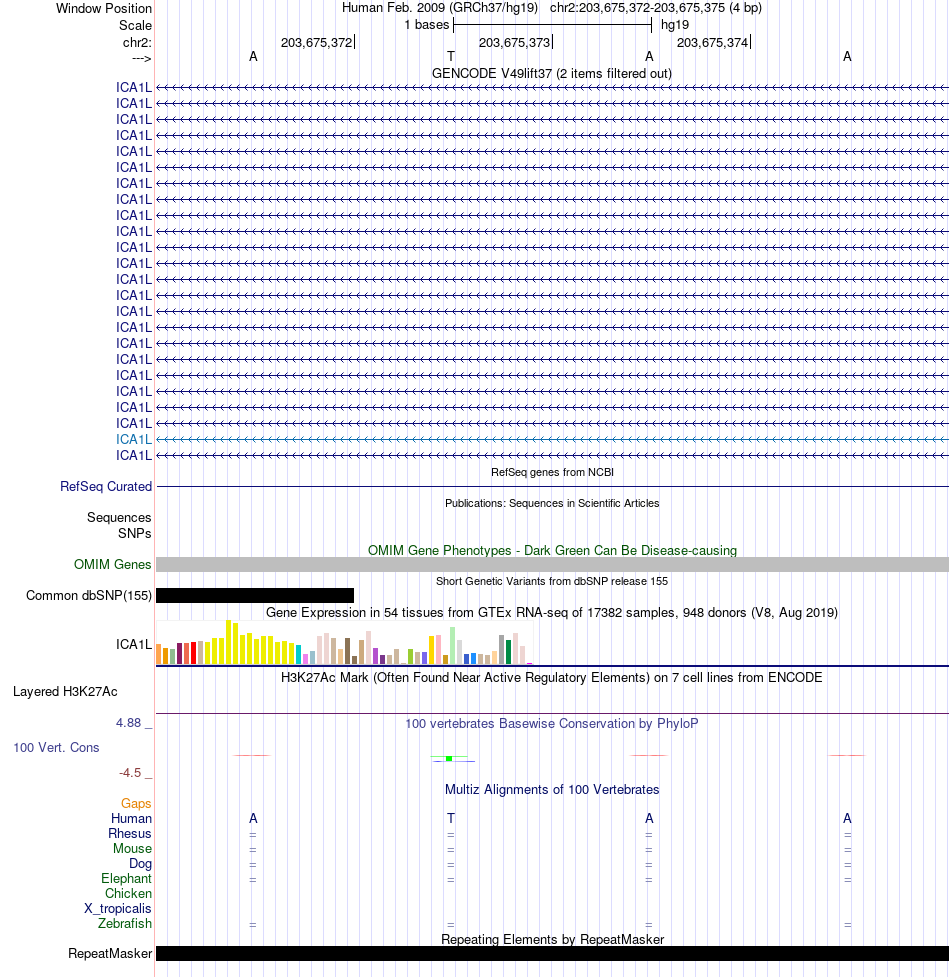Click the Rhesus alignment row label

(x=130, y=834)
